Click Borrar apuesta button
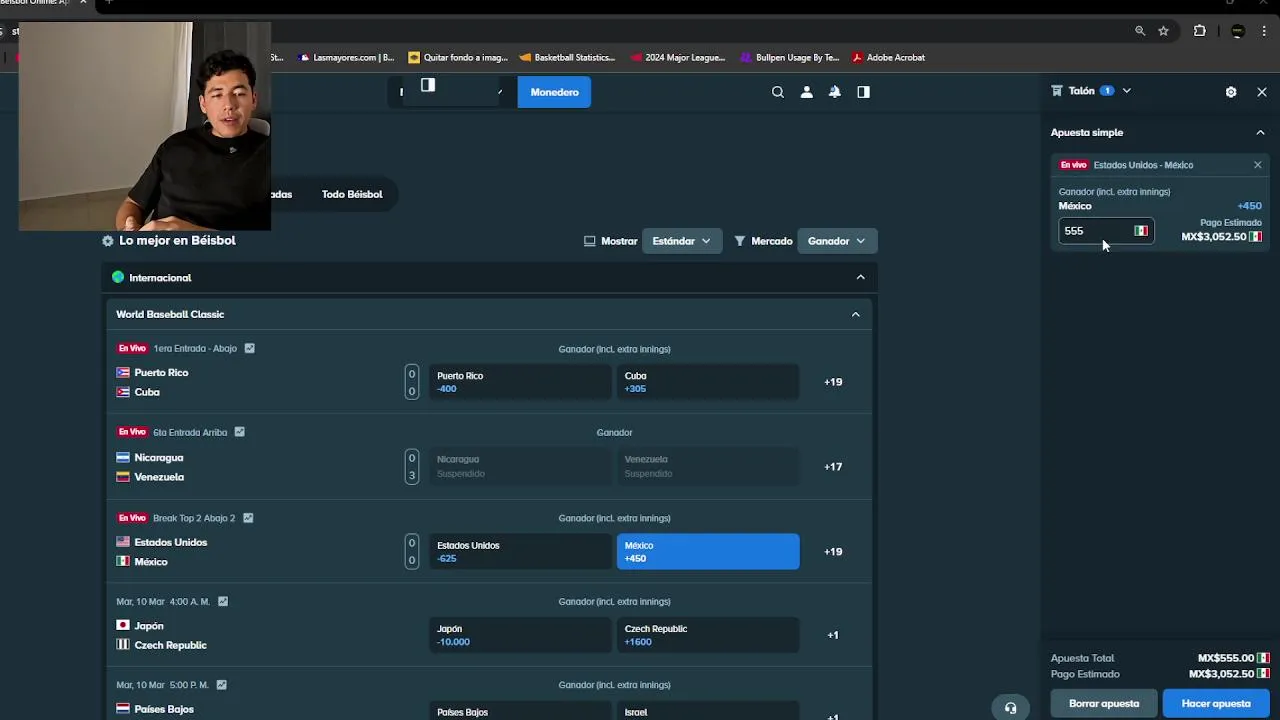 1104,704
